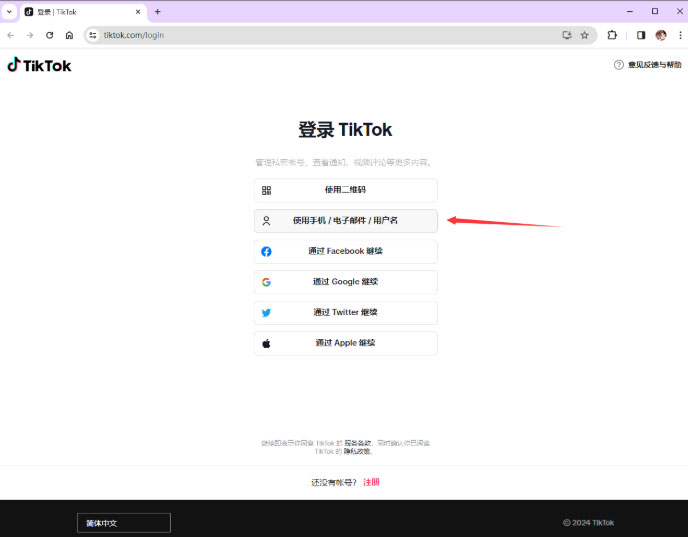Open the 服务条款 terms of service link
This screenshot has height=537, width=688.
[x=358, y=443]
